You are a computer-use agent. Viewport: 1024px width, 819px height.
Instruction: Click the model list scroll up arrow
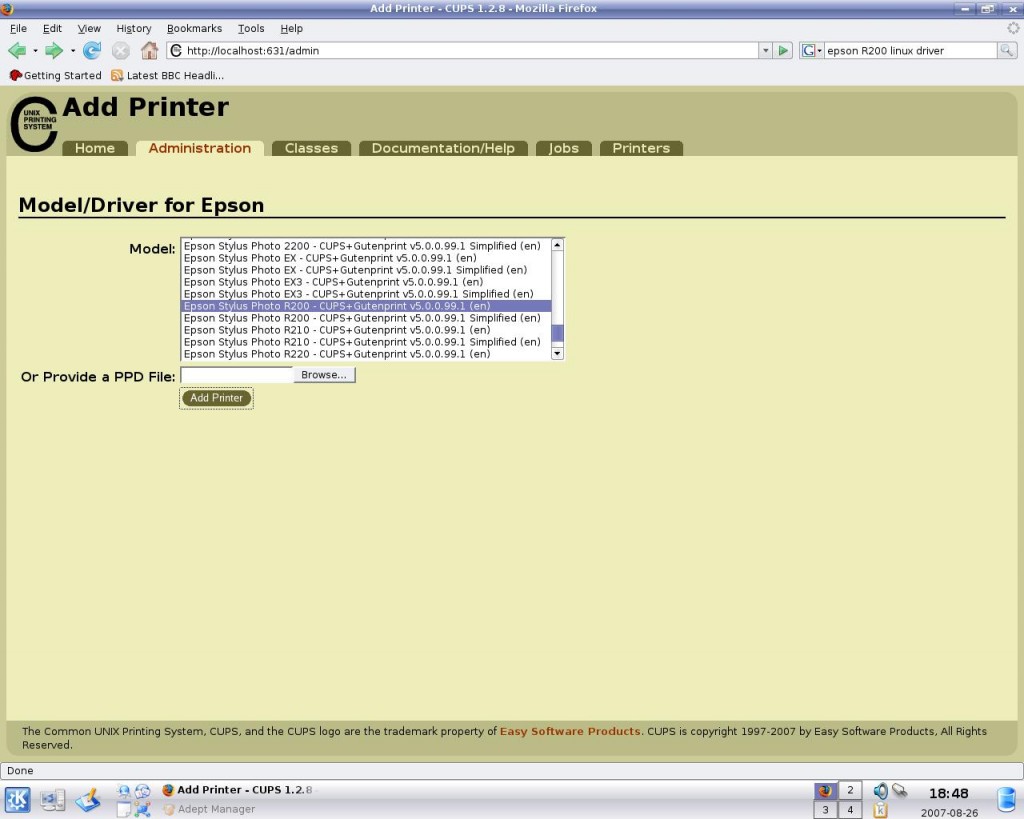(x=557, y=245)
